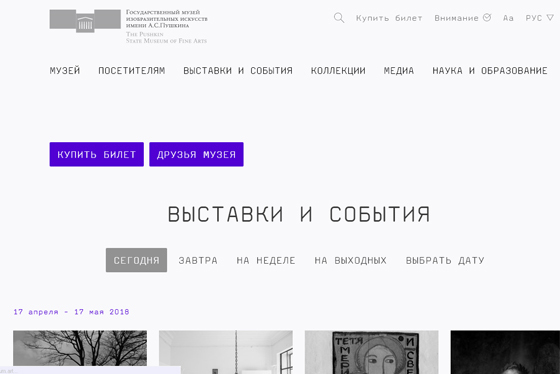Viewport: 560px width, 374px height.
Task: Open the 'МЕДИА' menu
Action: [399, 71]
